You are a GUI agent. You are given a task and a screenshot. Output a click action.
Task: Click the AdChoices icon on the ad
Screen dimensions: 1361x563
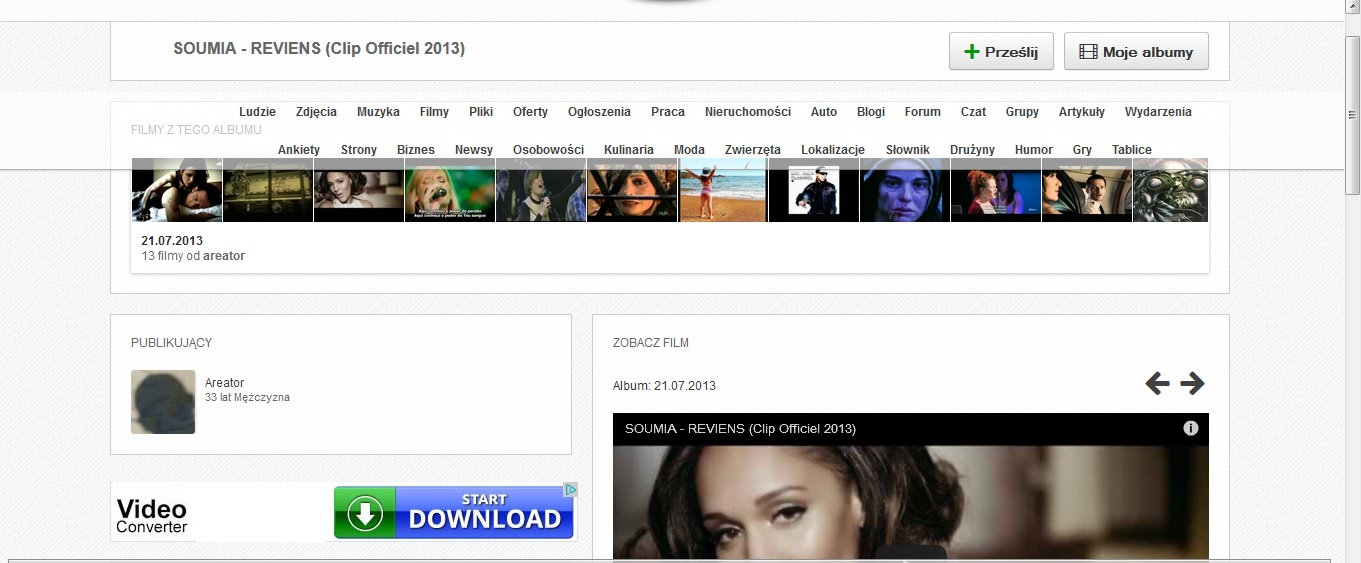click(570, 490)
